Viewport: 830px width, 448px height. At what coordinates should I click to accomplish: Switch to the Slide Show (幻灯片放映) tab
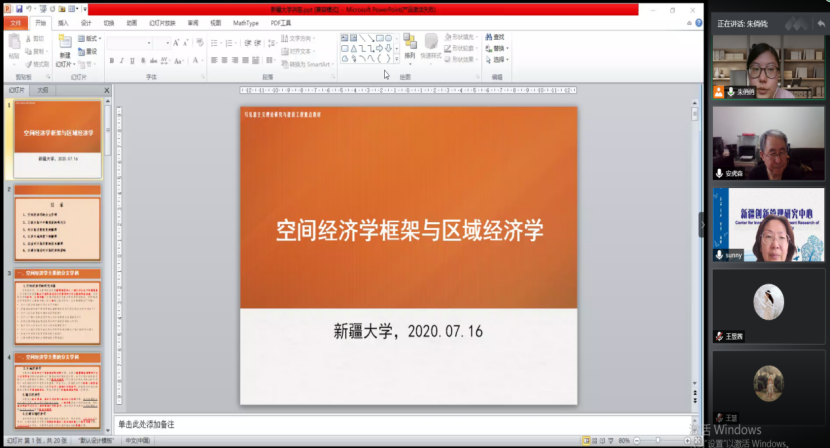(x=162, y=23)
